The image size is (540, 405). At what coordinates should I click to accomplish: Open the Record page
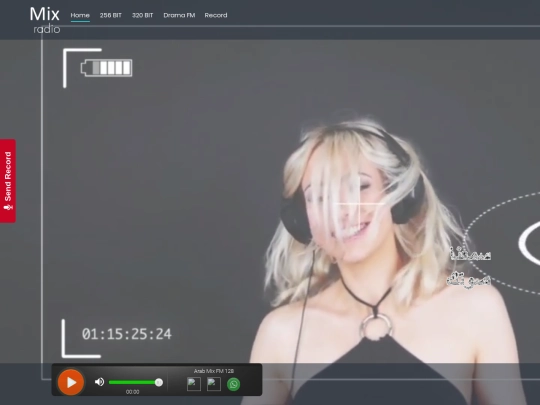[x=216, y=15]
